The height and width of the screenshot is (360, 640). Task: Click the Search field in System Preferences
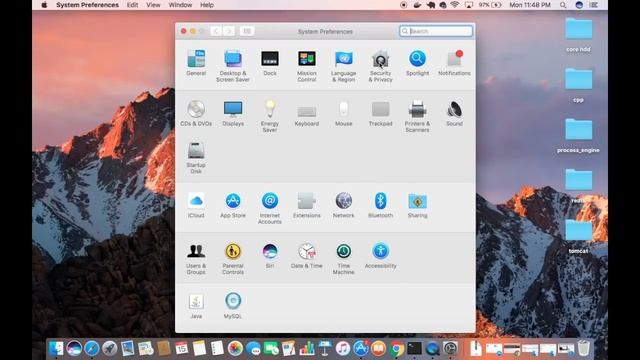(436, 31)
